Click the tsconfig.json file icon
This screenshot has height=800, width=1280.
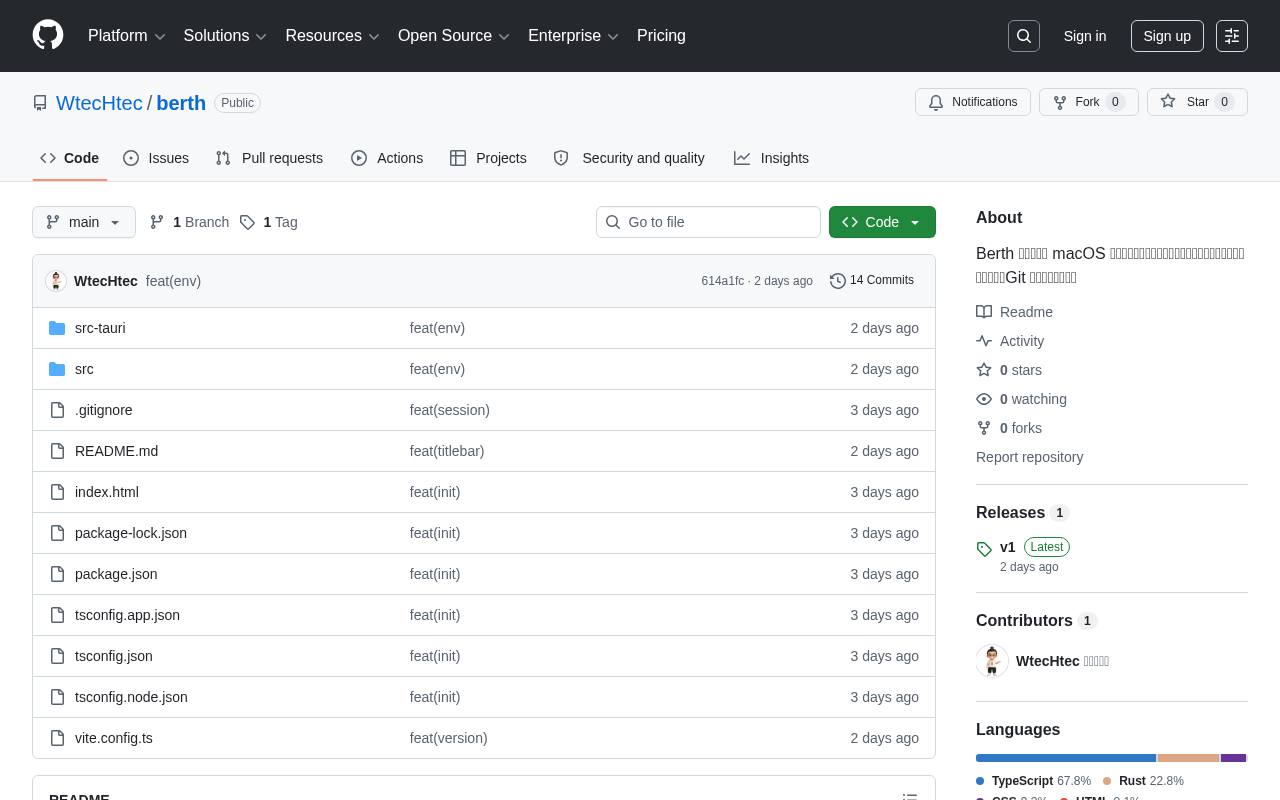coord(57,656)
